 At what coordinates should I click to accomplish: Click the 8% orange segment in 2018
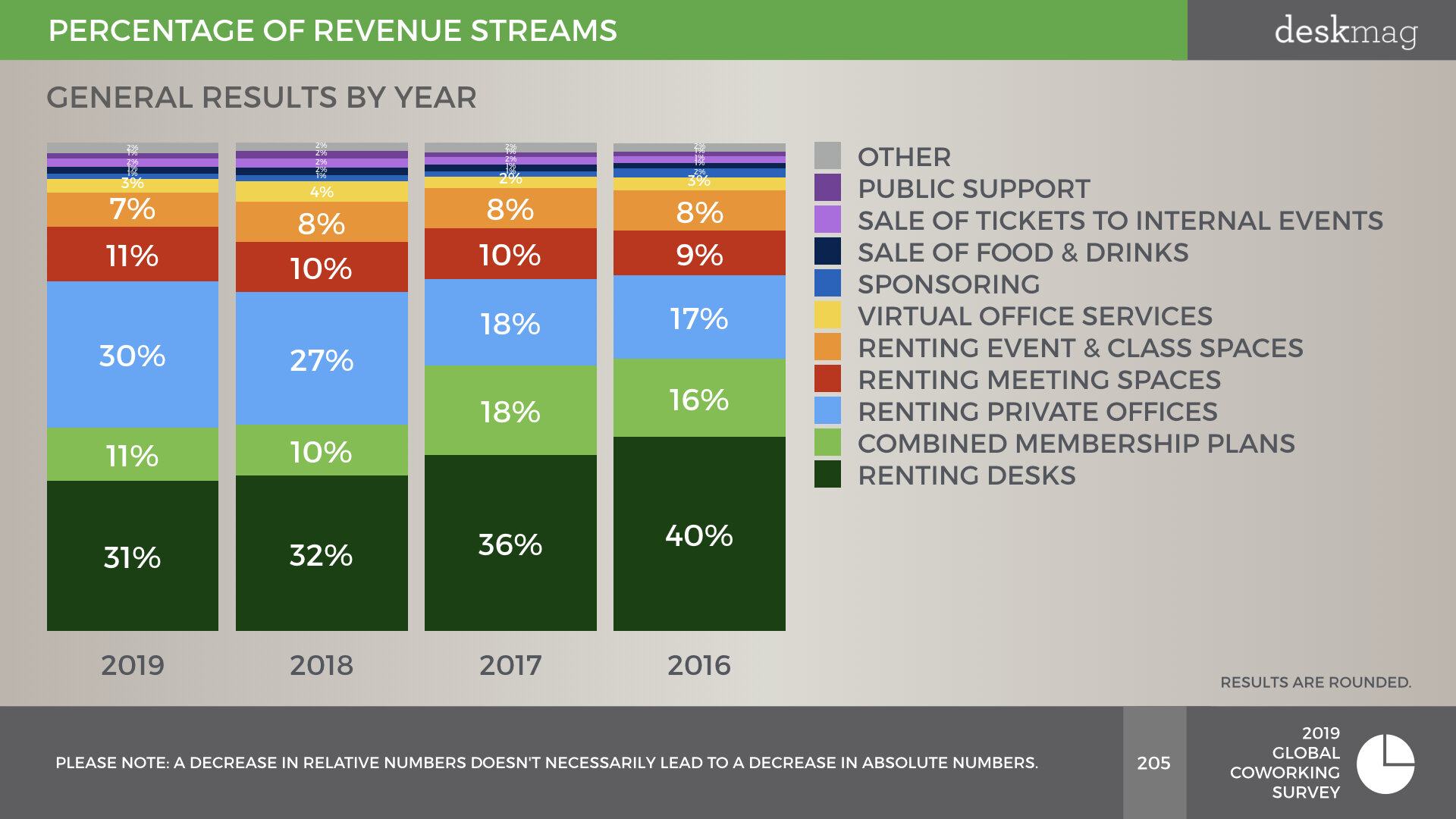click(x=322, y=222)
